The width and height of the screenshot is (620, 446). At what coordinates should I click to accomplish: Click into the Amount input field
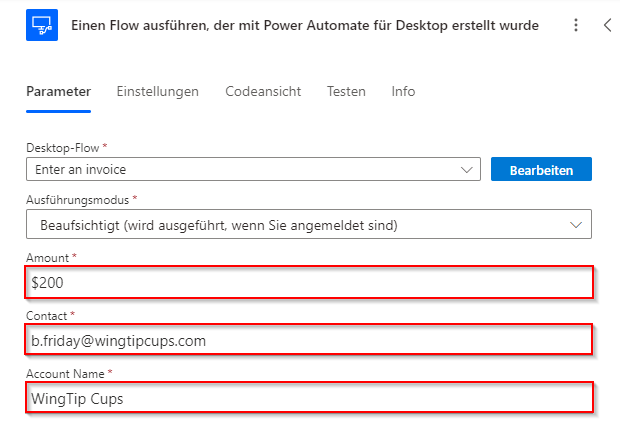click(309, 282)
